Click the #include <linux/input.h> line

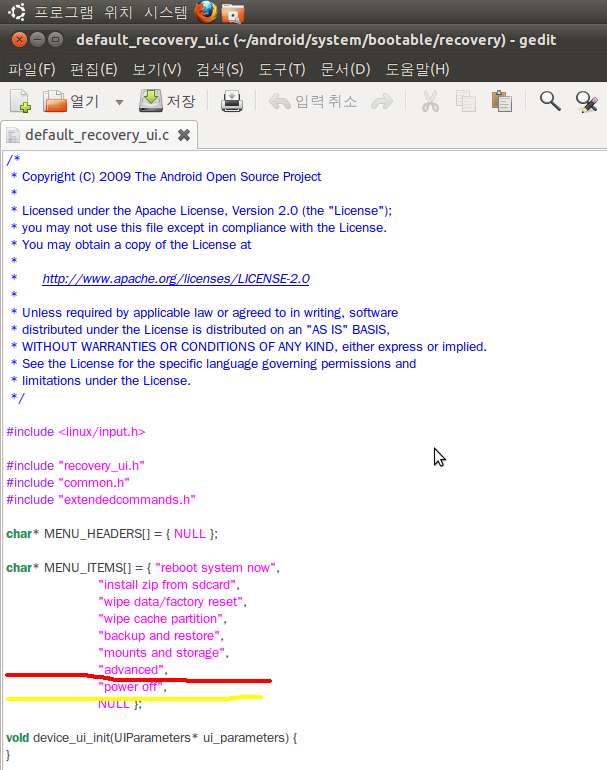tap(76, 432)
